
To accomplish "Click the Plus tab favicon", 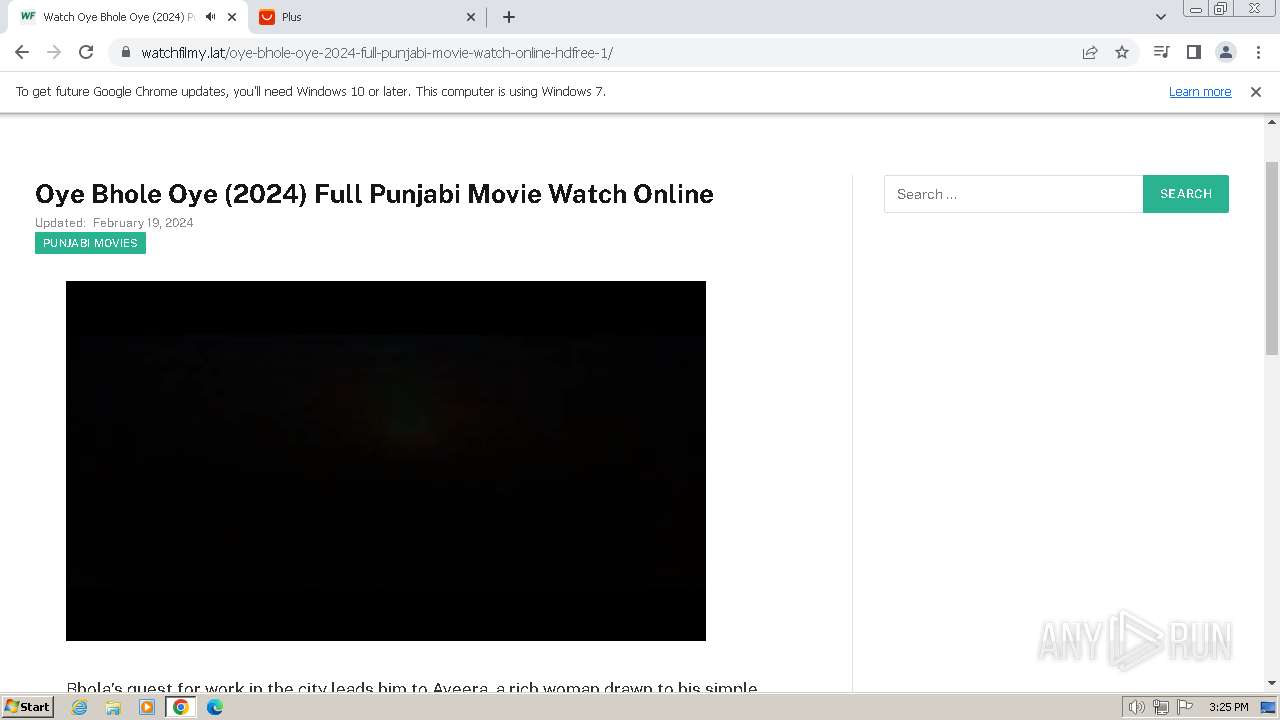I will (x=267, y=17).
